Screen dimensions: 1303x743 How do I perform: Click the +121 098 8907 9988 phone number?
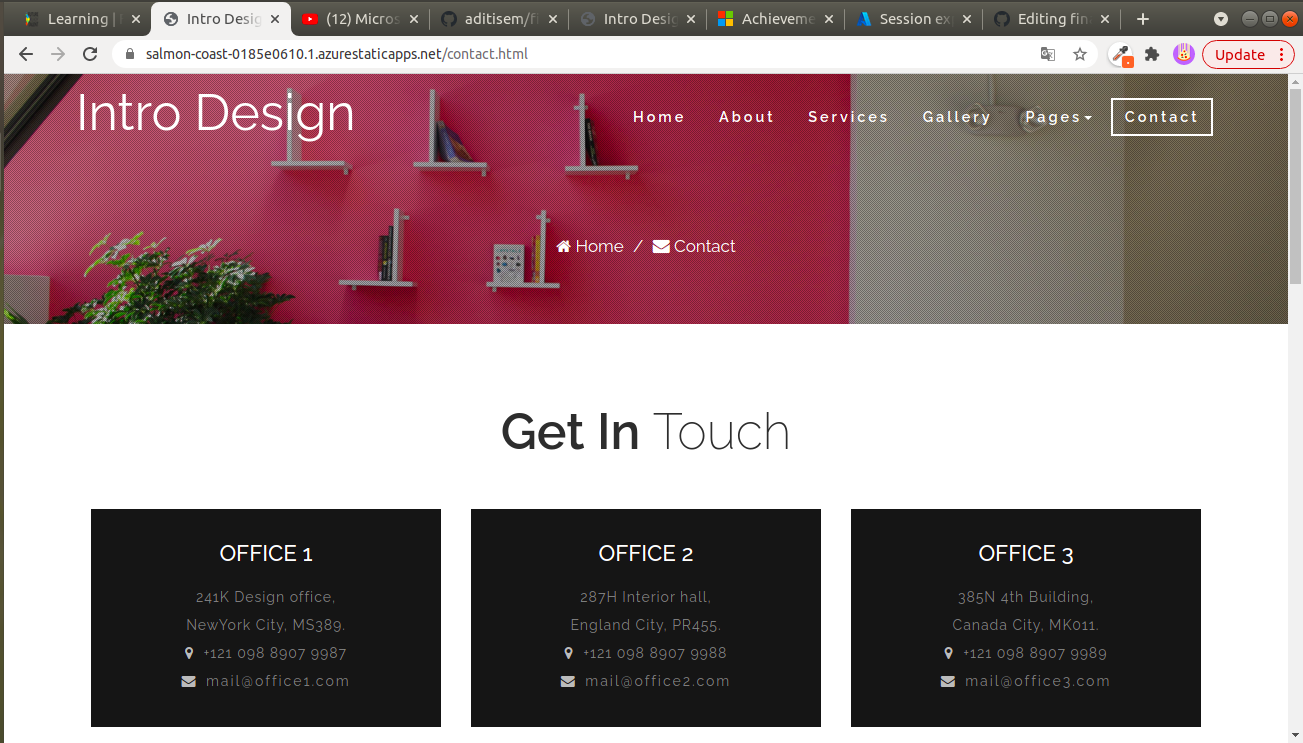click(655, 653)
